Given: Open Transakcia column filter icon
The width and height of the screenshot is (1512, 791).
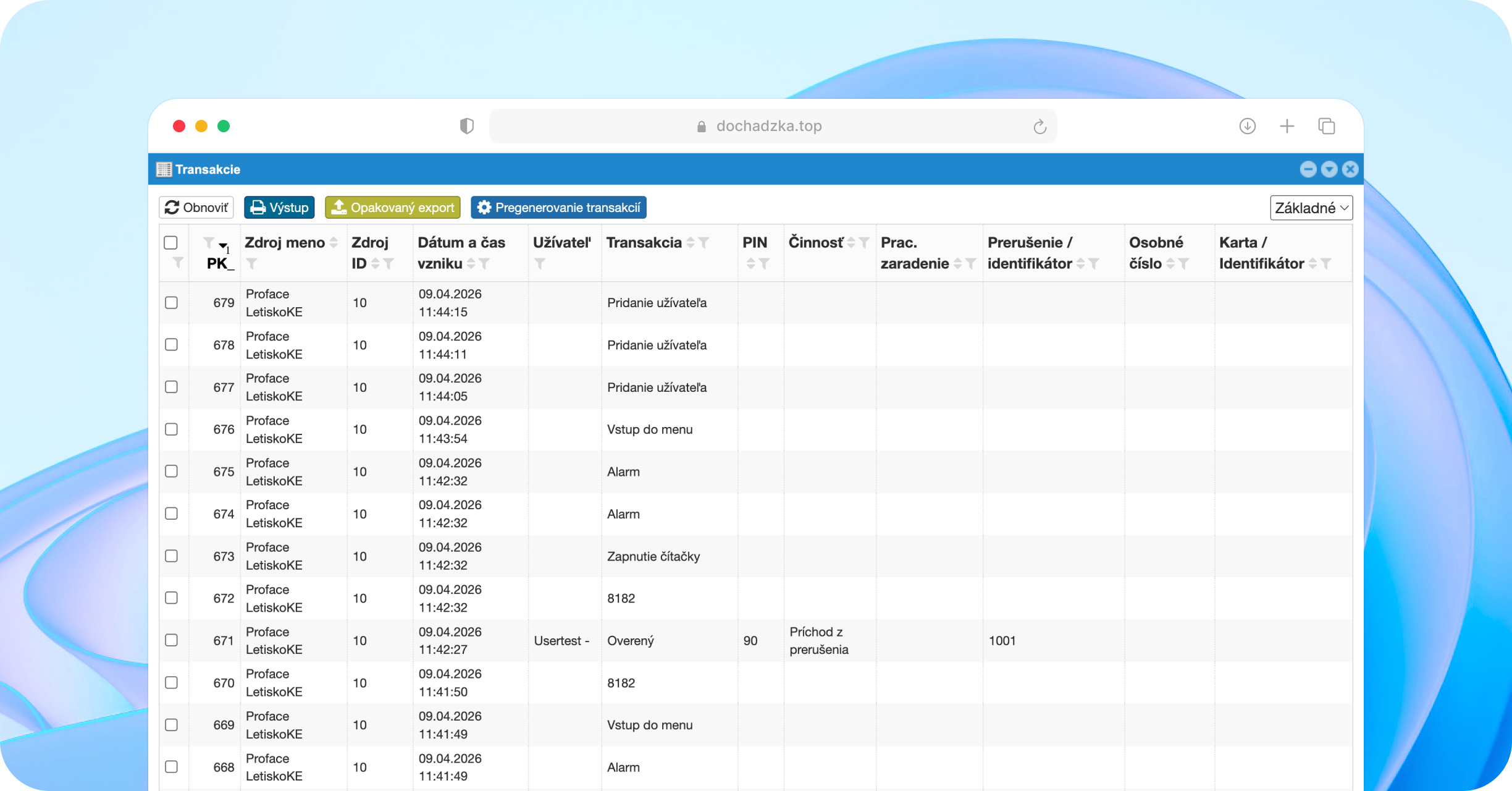Looking at the screenshot, I should coord(703,243).
